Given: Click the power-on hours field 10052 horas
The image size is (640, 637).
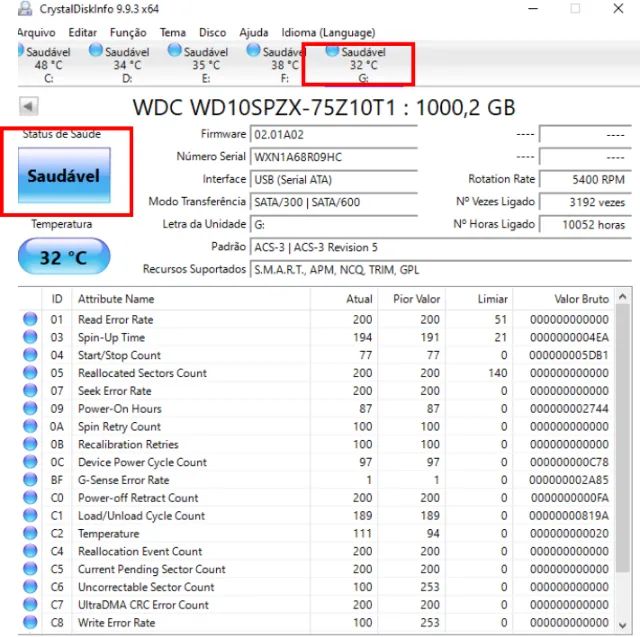Looking at the screenshot, I should (585, 224).
